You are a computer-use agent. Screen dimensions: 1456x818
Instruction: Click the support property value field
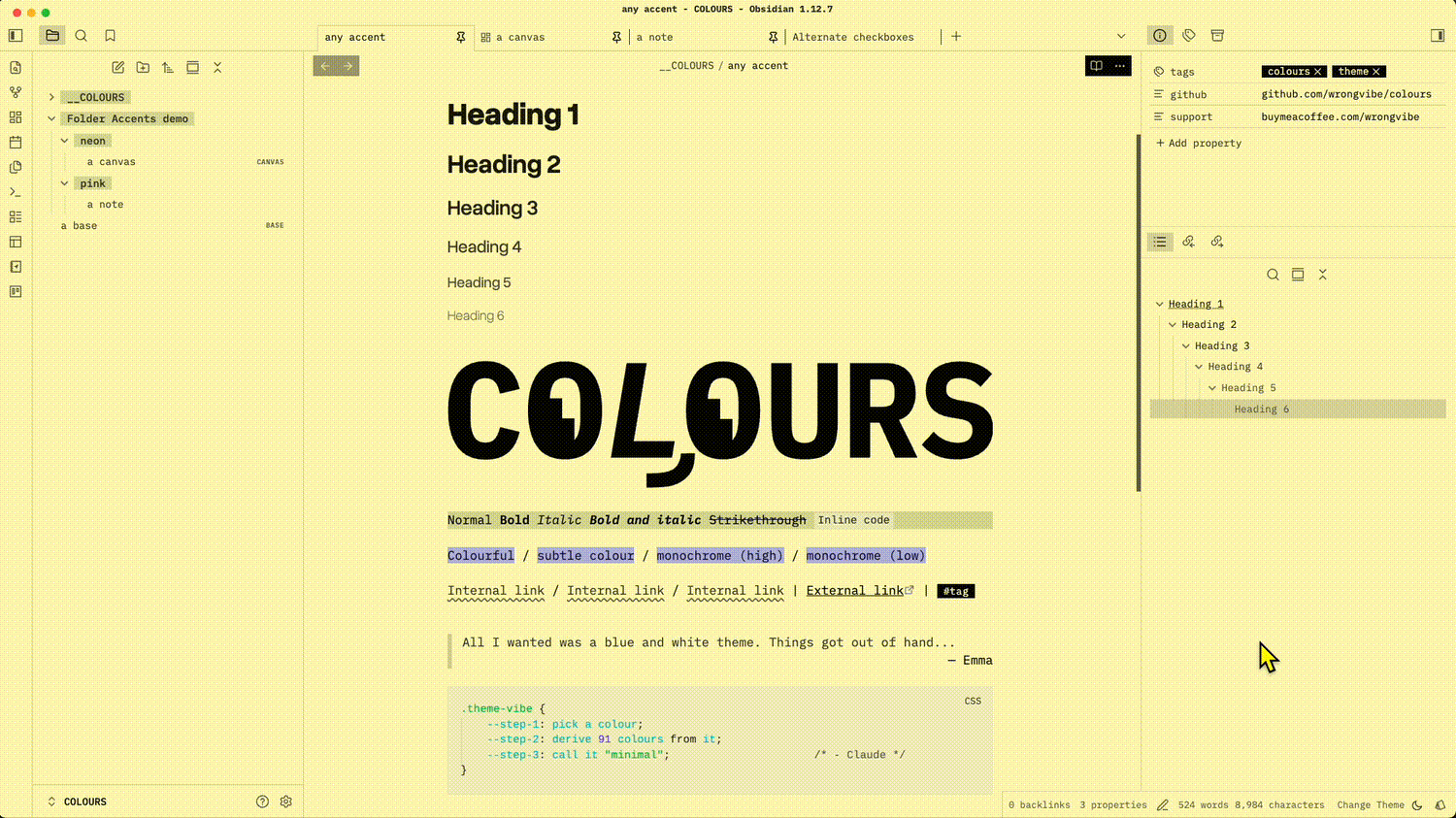1352,116
